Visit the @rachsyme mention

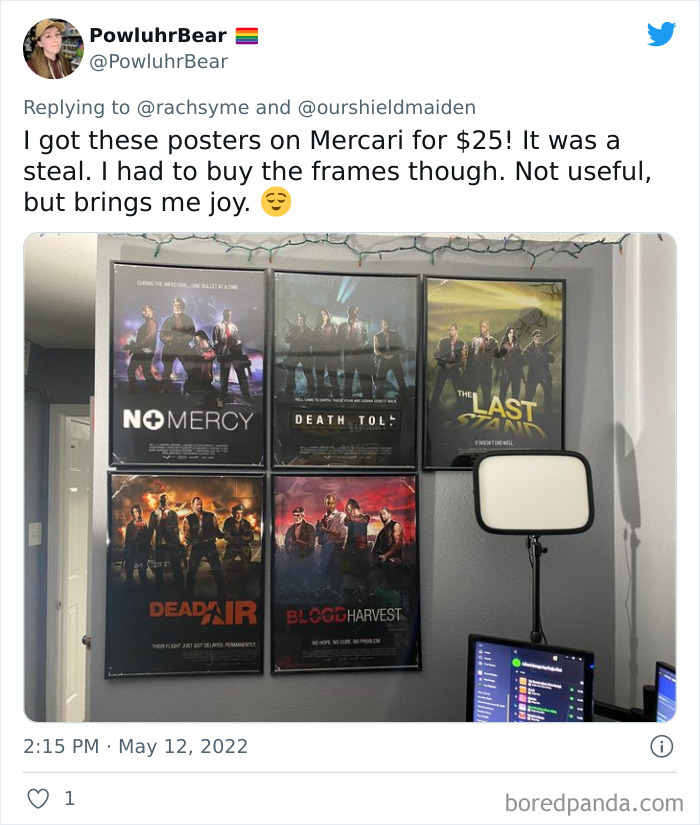pos(193,107)
